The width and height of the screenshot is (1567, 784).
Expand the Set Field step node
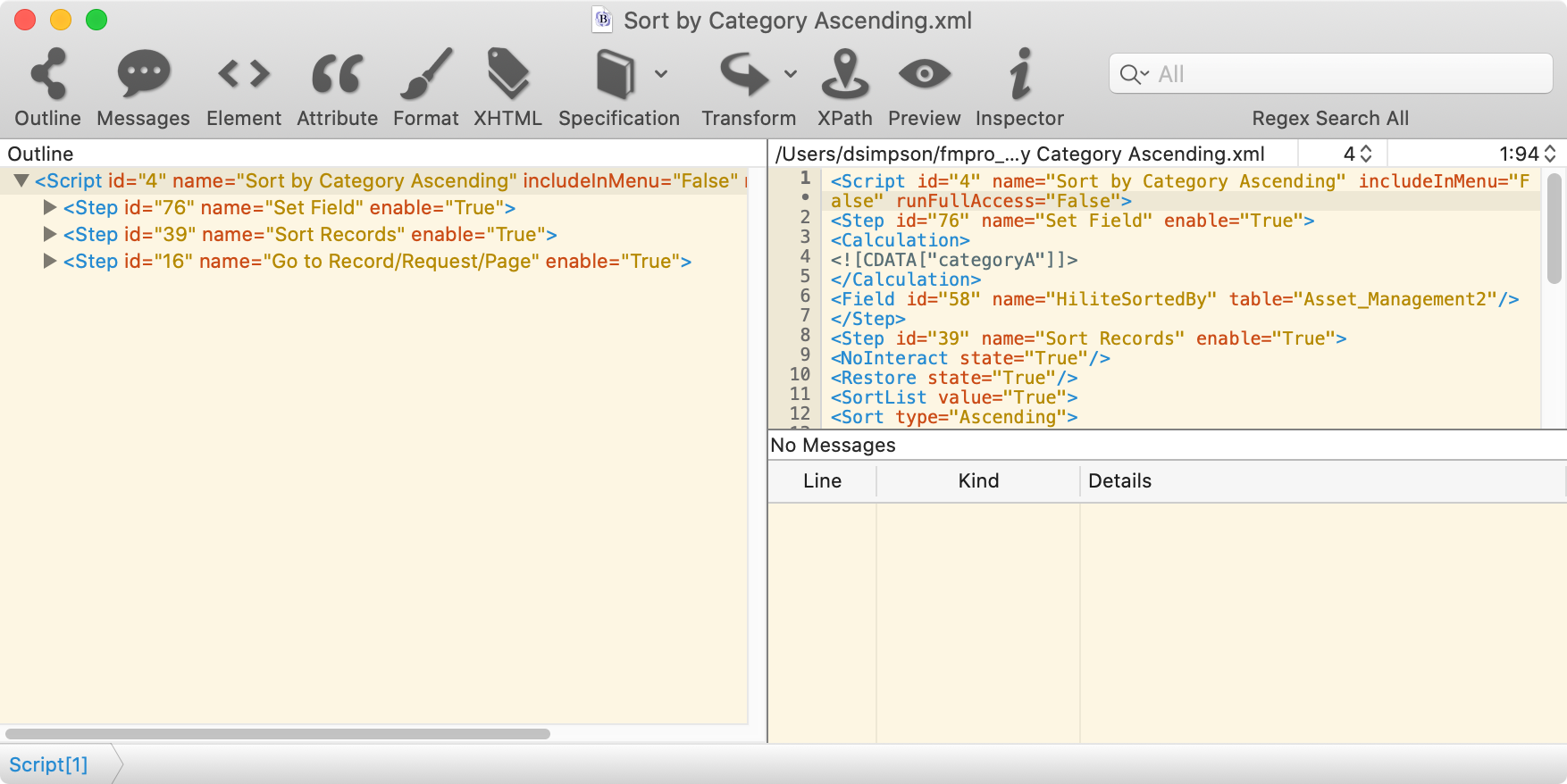tap(50, 208)
